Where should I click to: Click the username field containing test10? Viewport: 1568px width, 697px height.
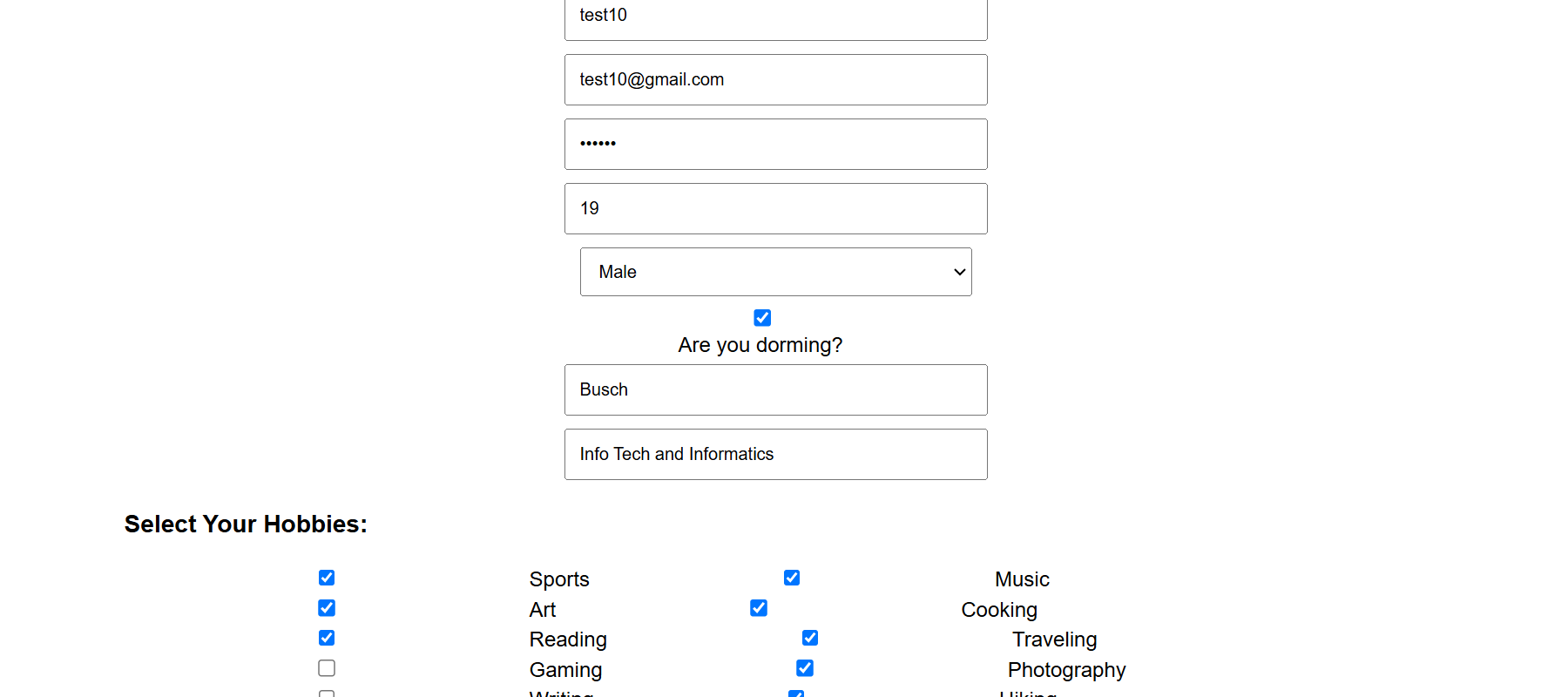click(x=775, y=17)
